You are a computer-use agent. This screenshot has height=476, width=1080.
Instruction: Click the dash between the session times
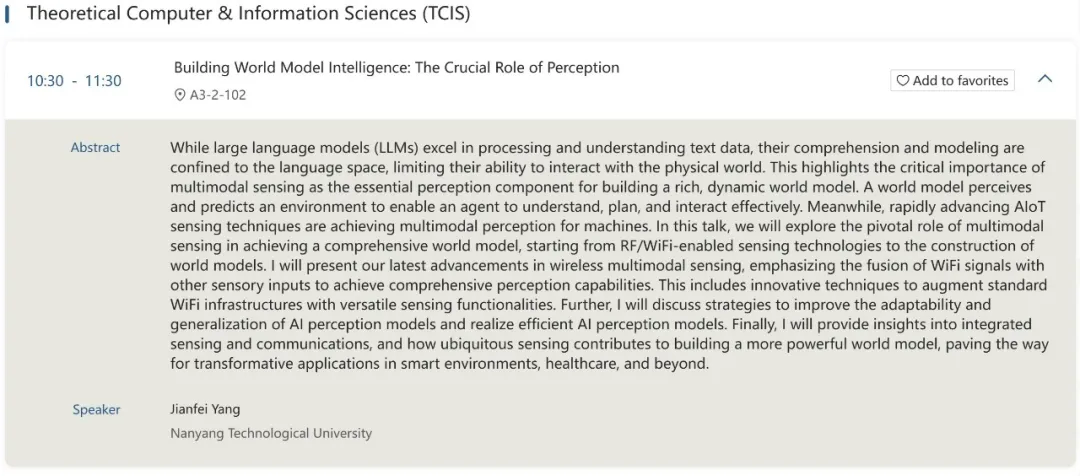click(x=74, y=81)
